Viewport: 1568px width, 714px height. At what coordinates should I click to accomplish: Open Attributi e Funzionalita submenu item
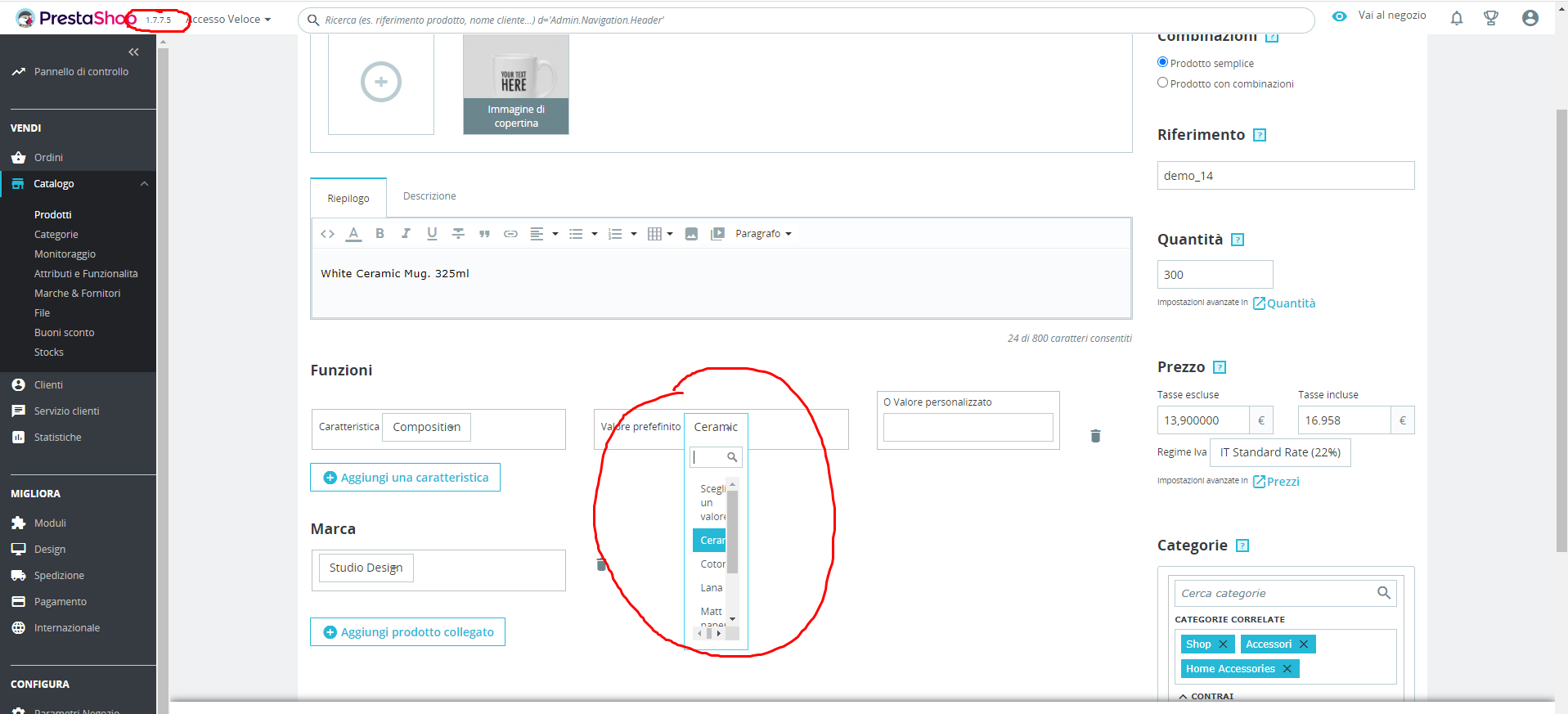coord(86,274)
